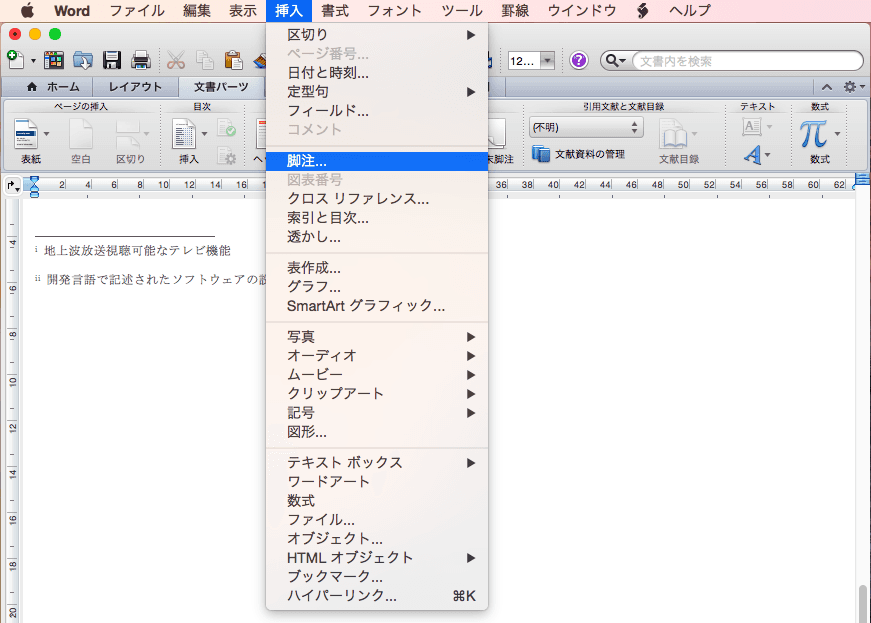The height and width of the screenshot is (623, 871).
Task: Open the Word application menu
Action: [72, 11]
